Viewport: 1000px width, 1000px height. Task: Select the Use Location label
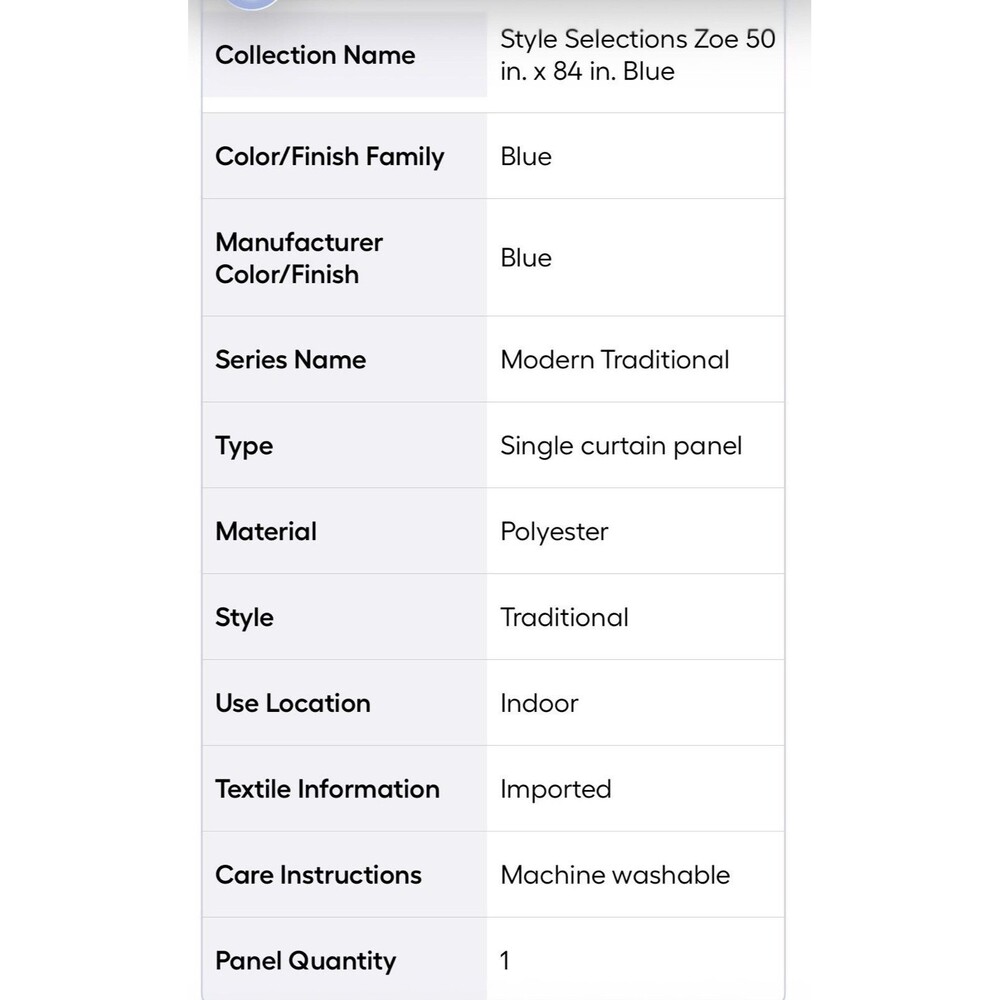[293, 703]
